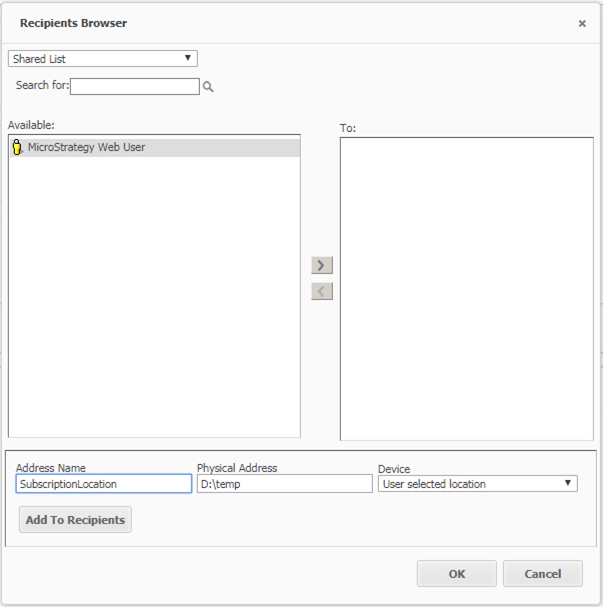The width and height of the screenshot is (603, 607).
Task: Expand the Device dropdown menu
Action: 477,484
